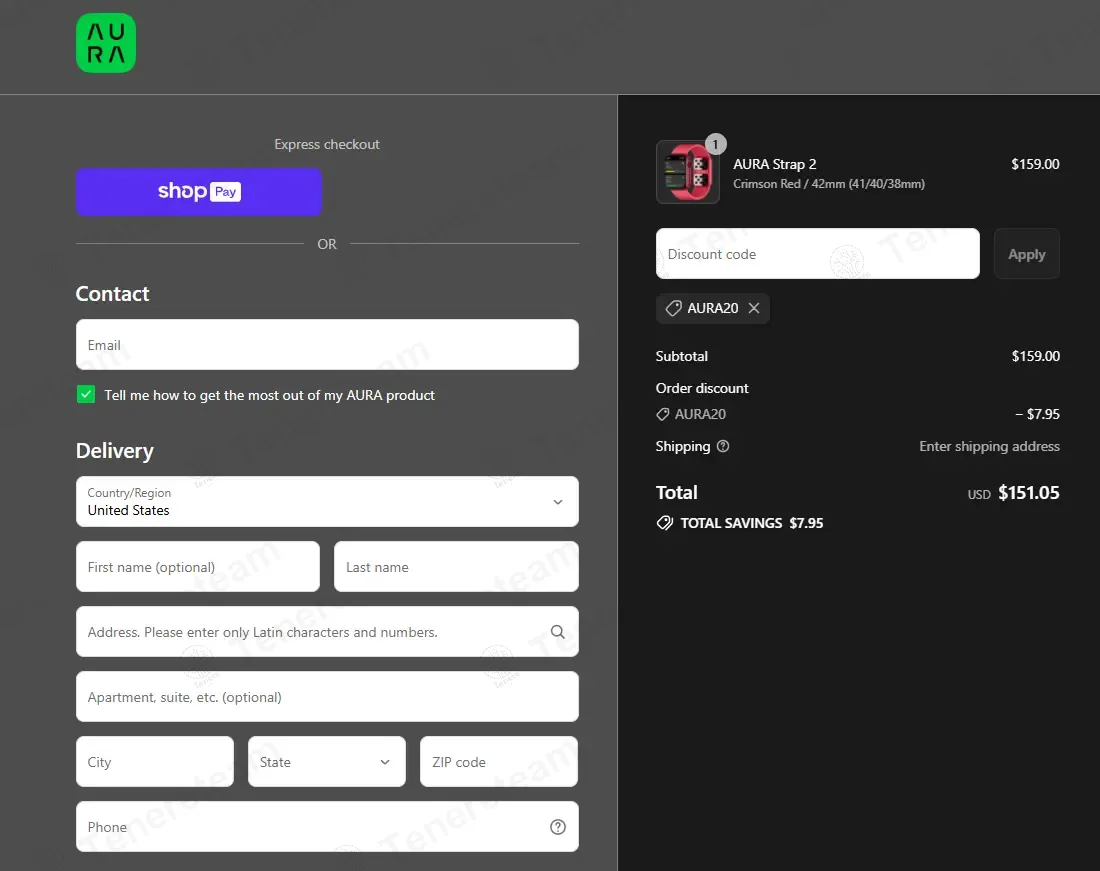Click the AURA Strap 2 product thumbnail
This screenshot has width=1100, height=871.
click(x=687, y=172)
